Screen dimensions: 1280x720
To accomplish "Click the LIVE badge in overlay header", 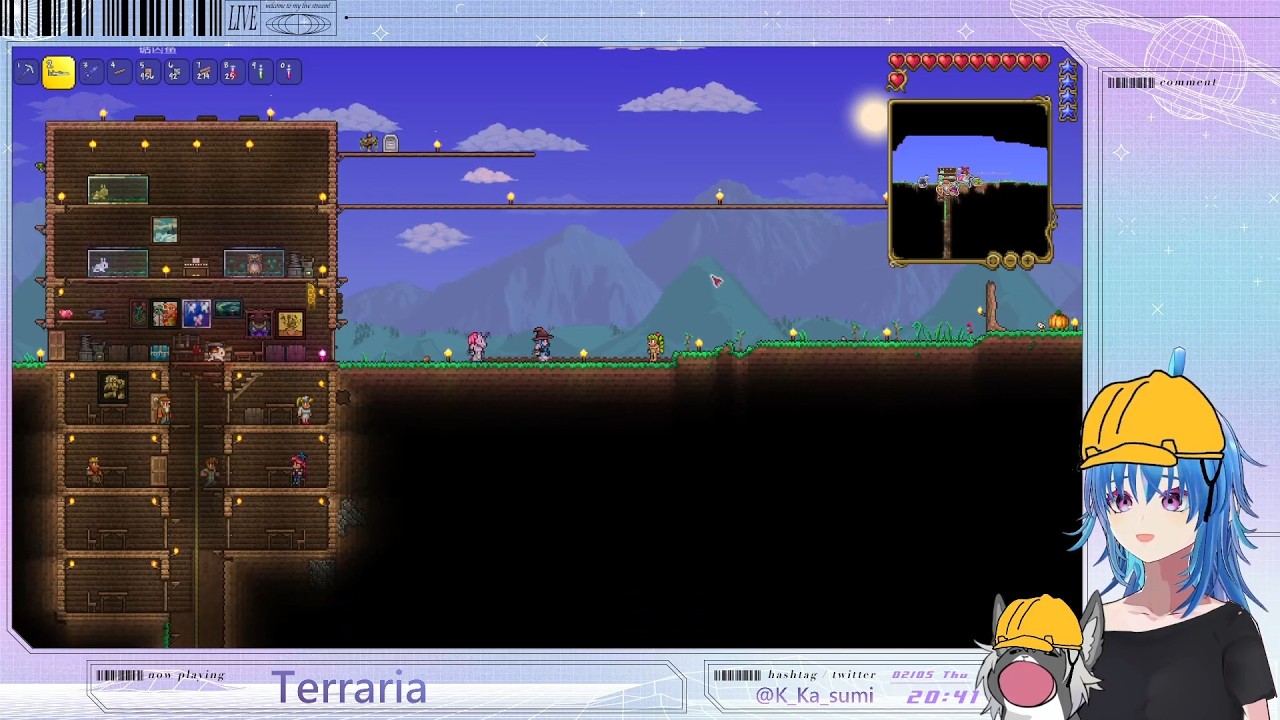I will pos(243,18).
